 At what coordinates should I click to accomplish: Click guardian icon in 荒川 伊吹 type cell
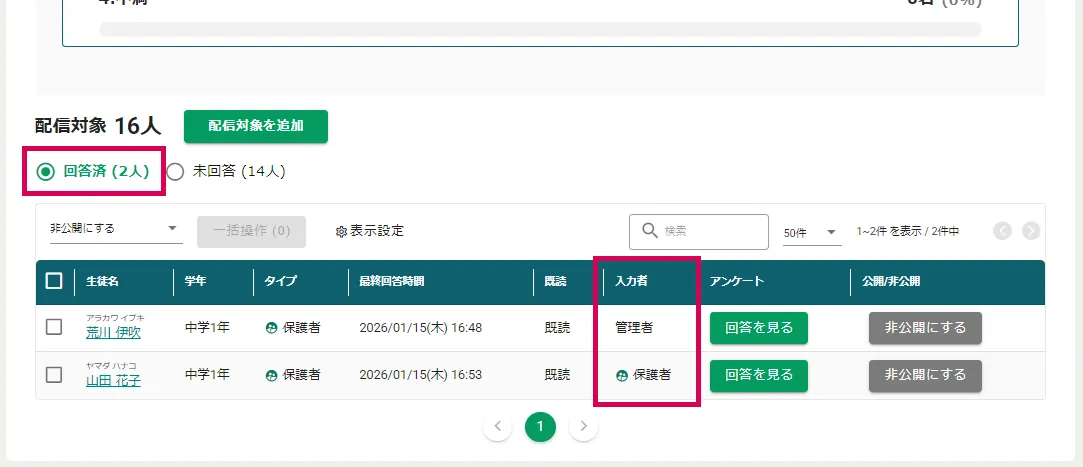271,328
